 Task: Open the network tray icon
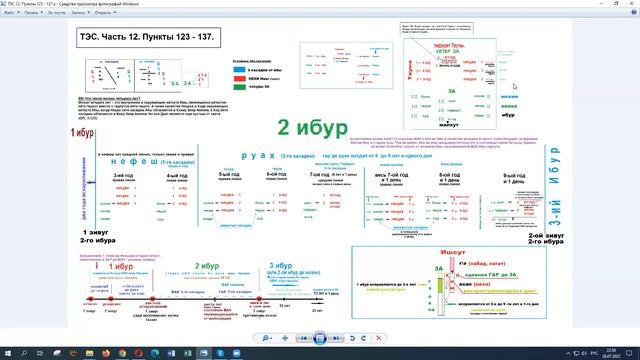(576, 353)
